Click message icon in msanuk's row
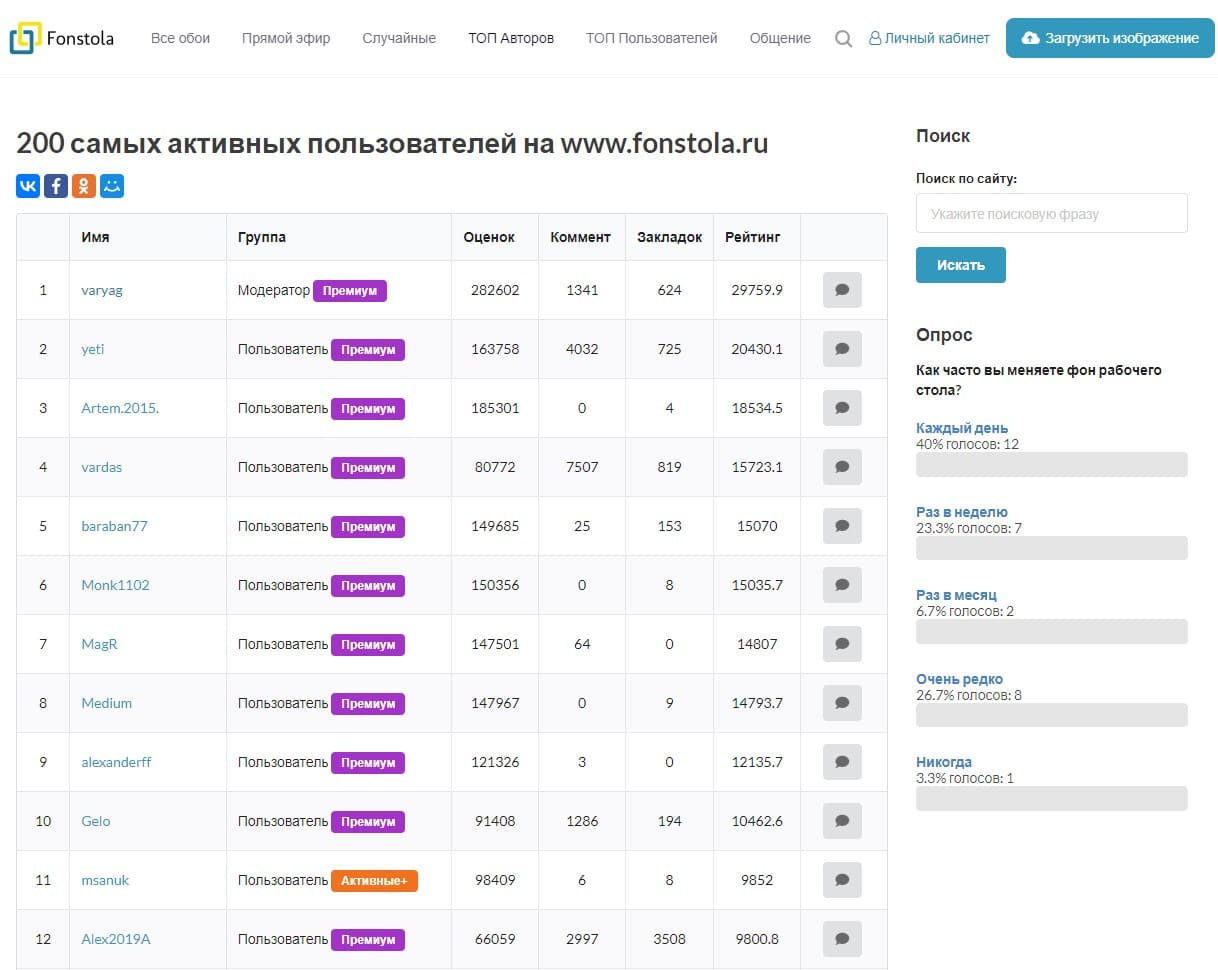Image resolution: width=1218 pixels, height=970 pixels. pos(842,880)
